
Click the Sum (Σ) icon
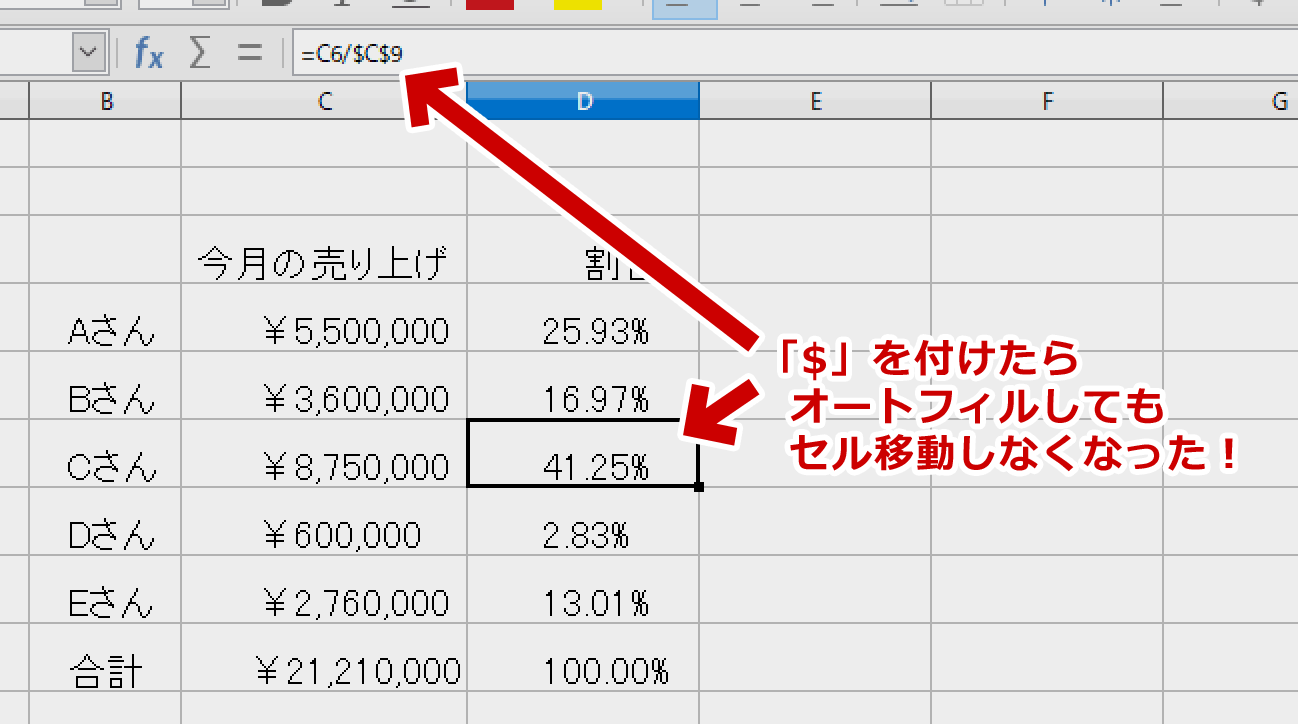click(x=200, y=53)
